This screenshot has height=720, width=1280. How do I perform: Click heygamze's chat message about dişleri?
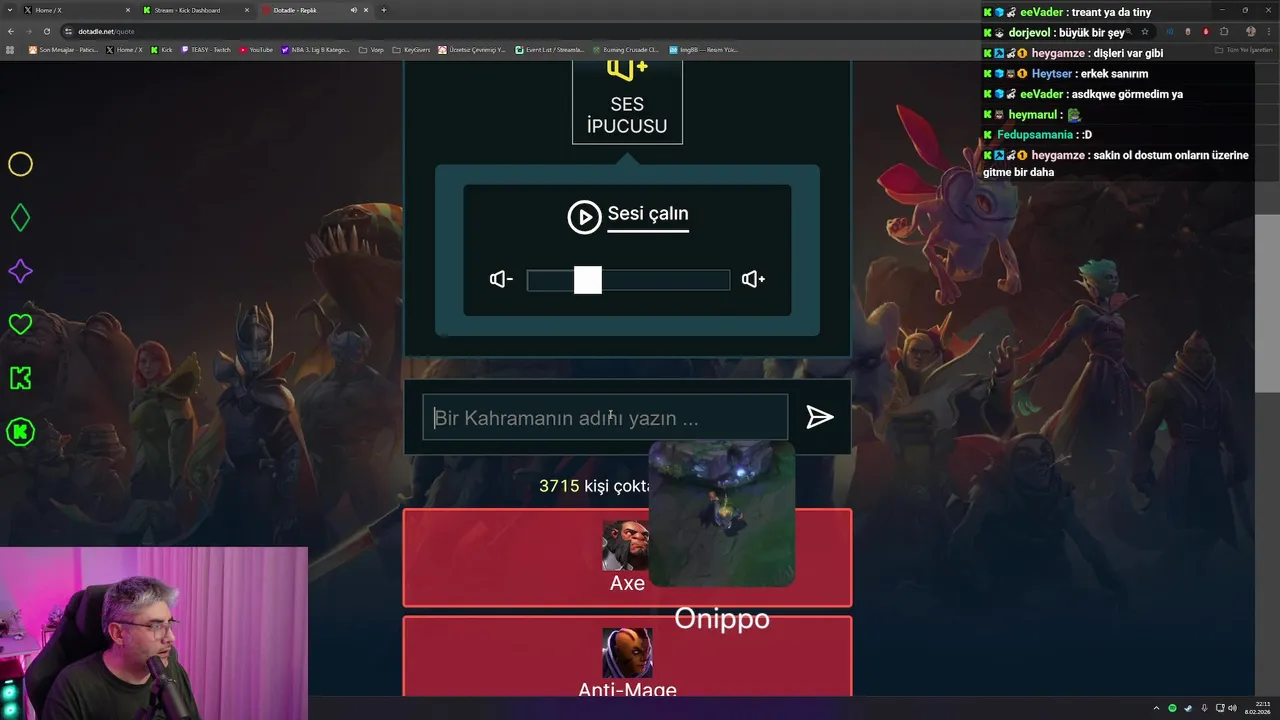(x=1074, y=53)
